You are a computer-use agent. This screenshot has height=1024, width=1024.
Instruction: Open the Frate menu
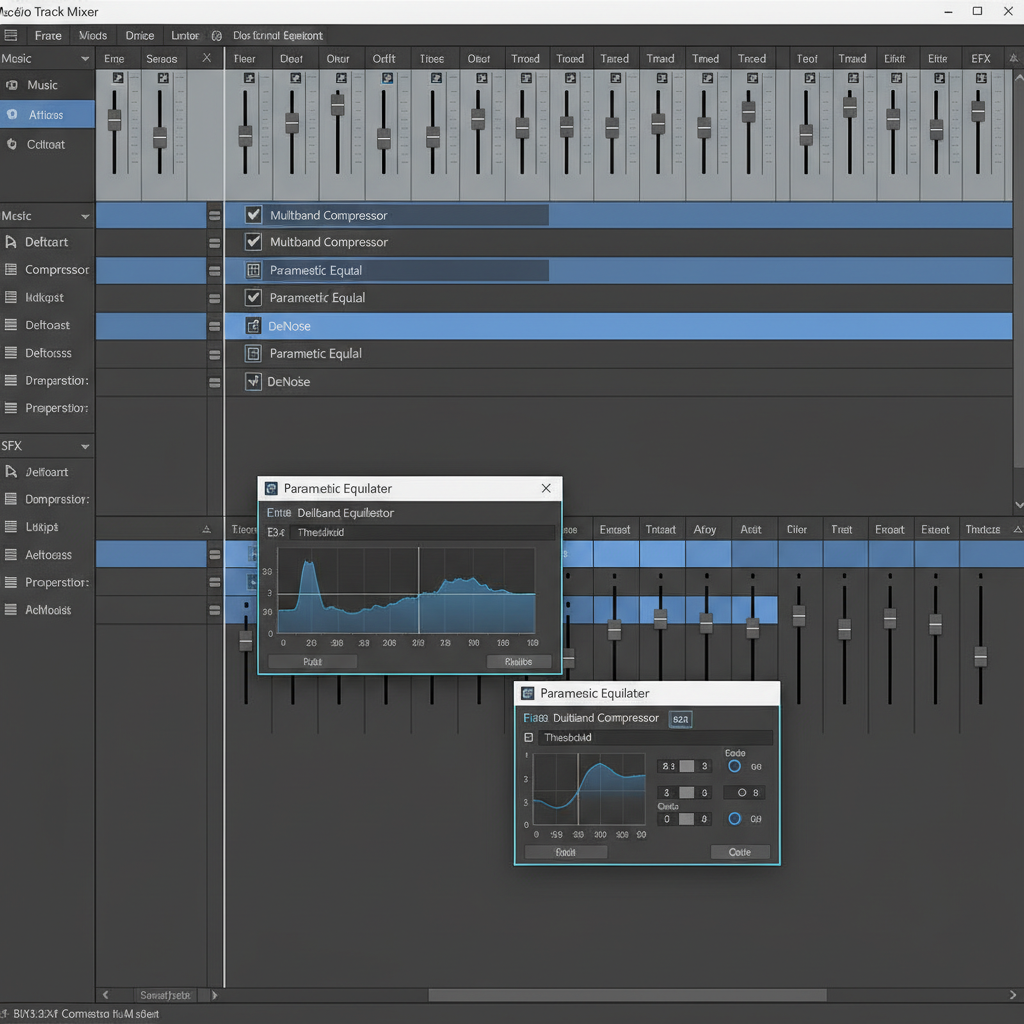(x=48, y=35)
